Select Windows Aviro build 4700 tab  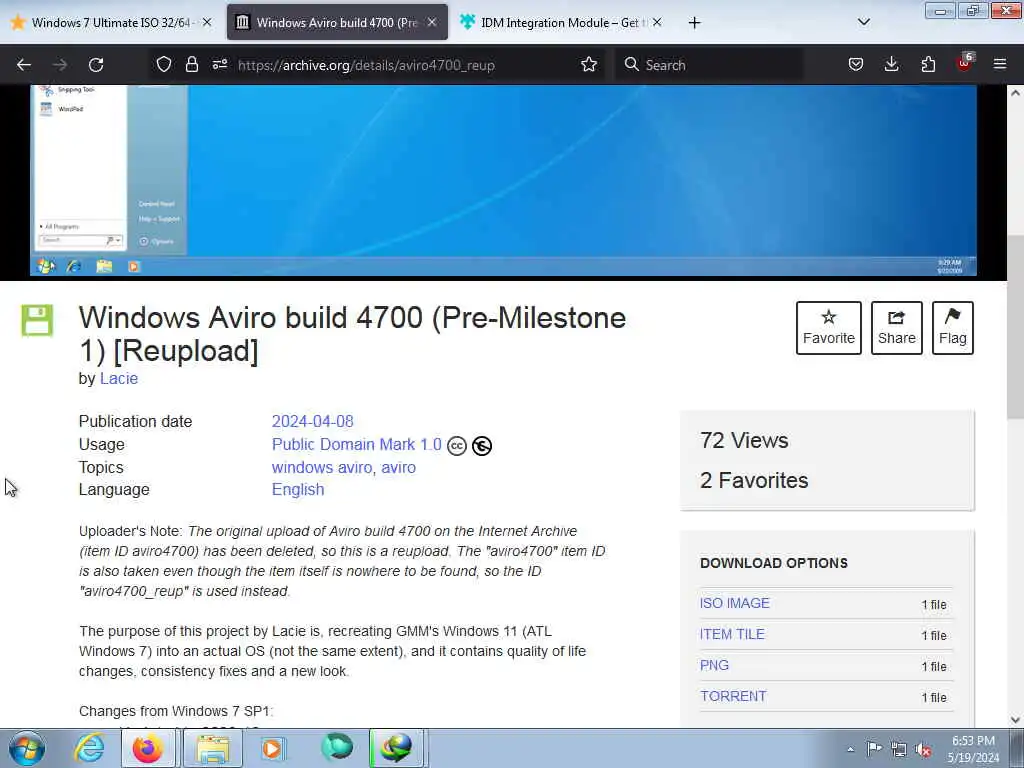(337, 22)
